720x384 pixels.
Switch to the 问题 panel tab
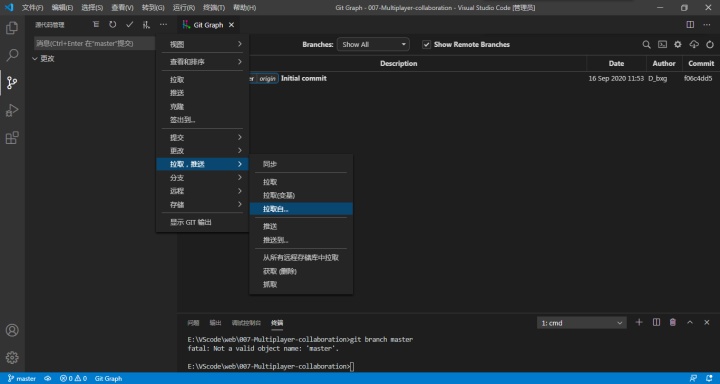pos(193,322)
